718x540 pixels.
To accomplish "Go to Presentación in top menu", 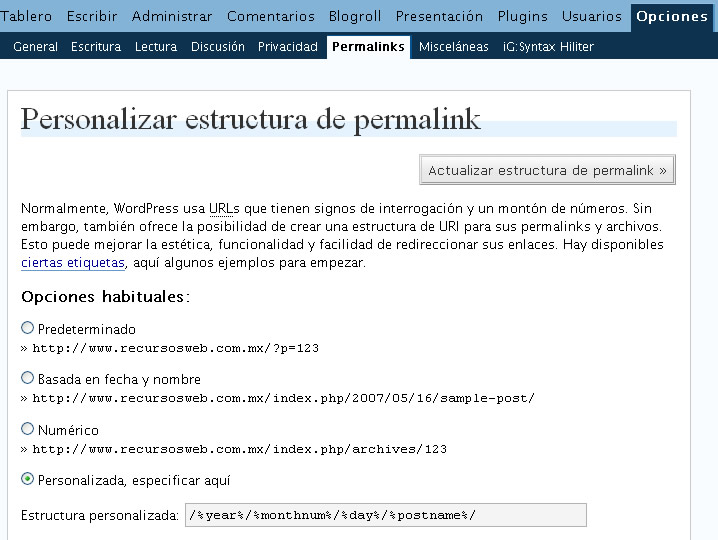I will click(x=439, y=16).
